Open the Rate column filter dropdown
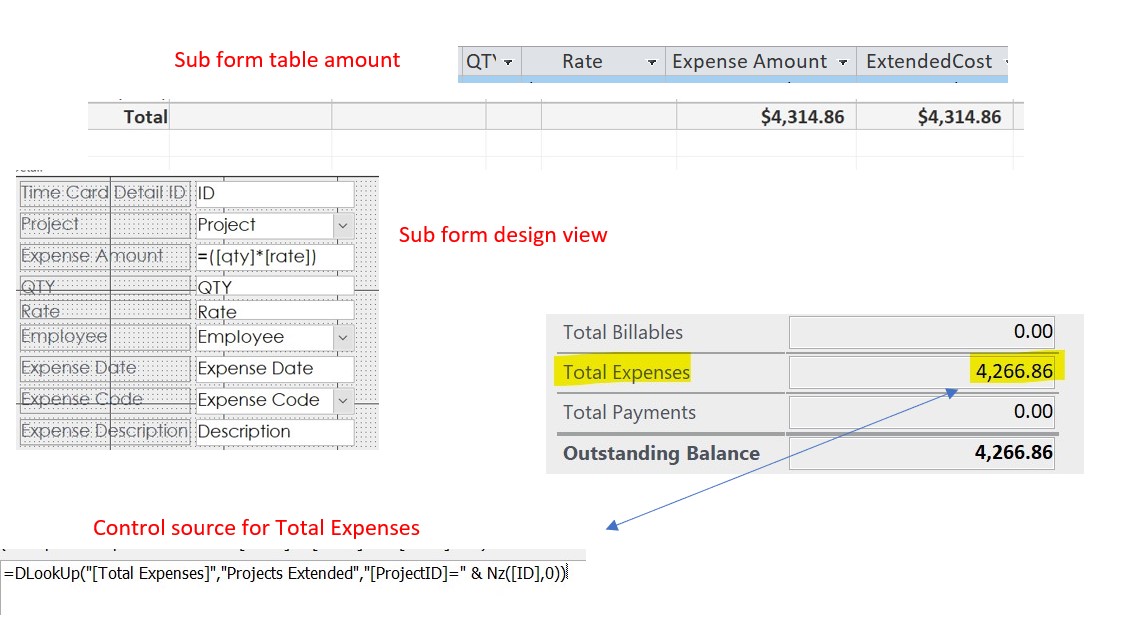This screenshot has width=1131, height=631. (x=653, y=61)
